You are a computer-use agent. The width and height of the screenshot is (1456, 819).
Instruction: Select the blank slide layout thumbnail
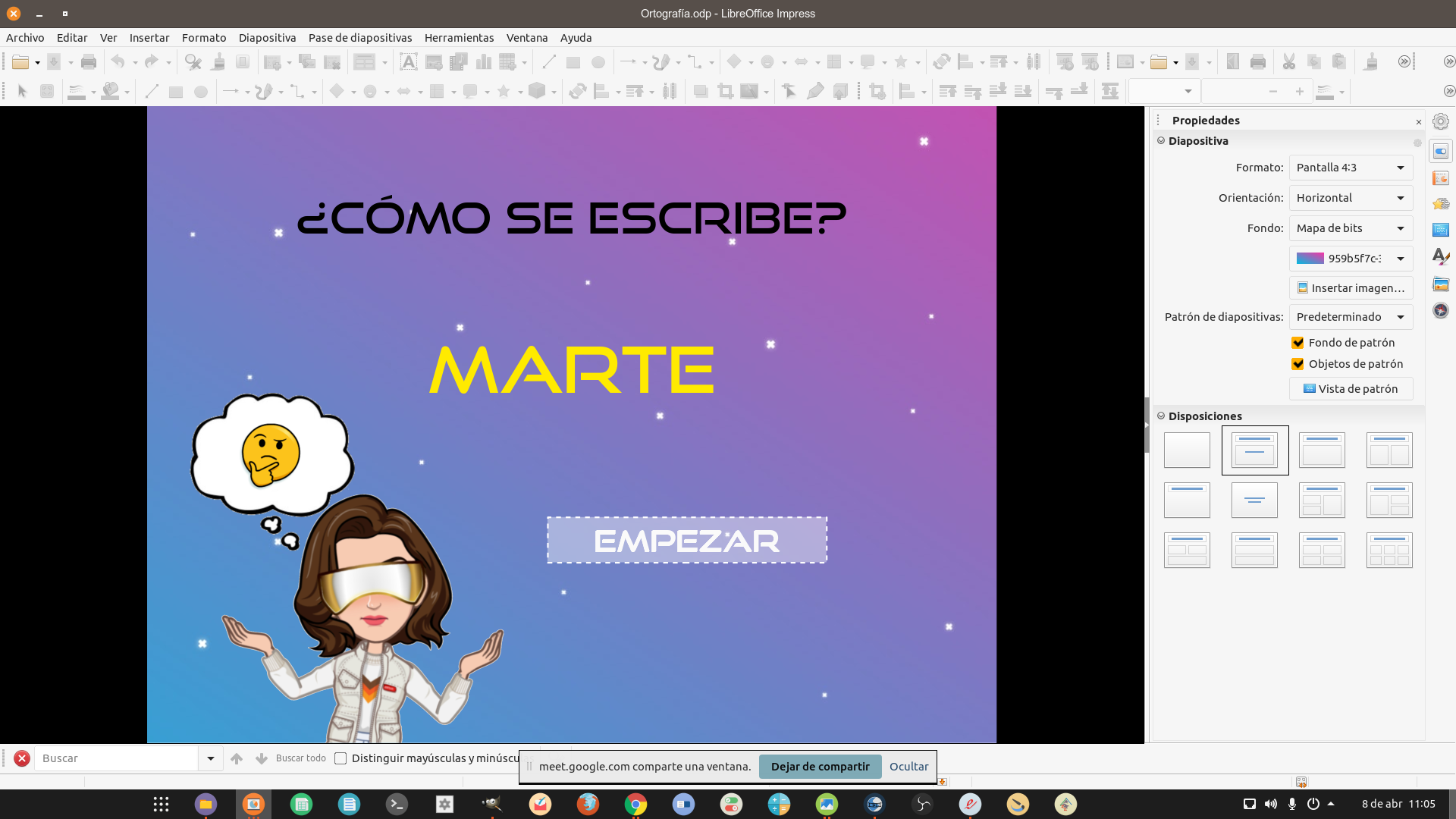click(1187, 450)
